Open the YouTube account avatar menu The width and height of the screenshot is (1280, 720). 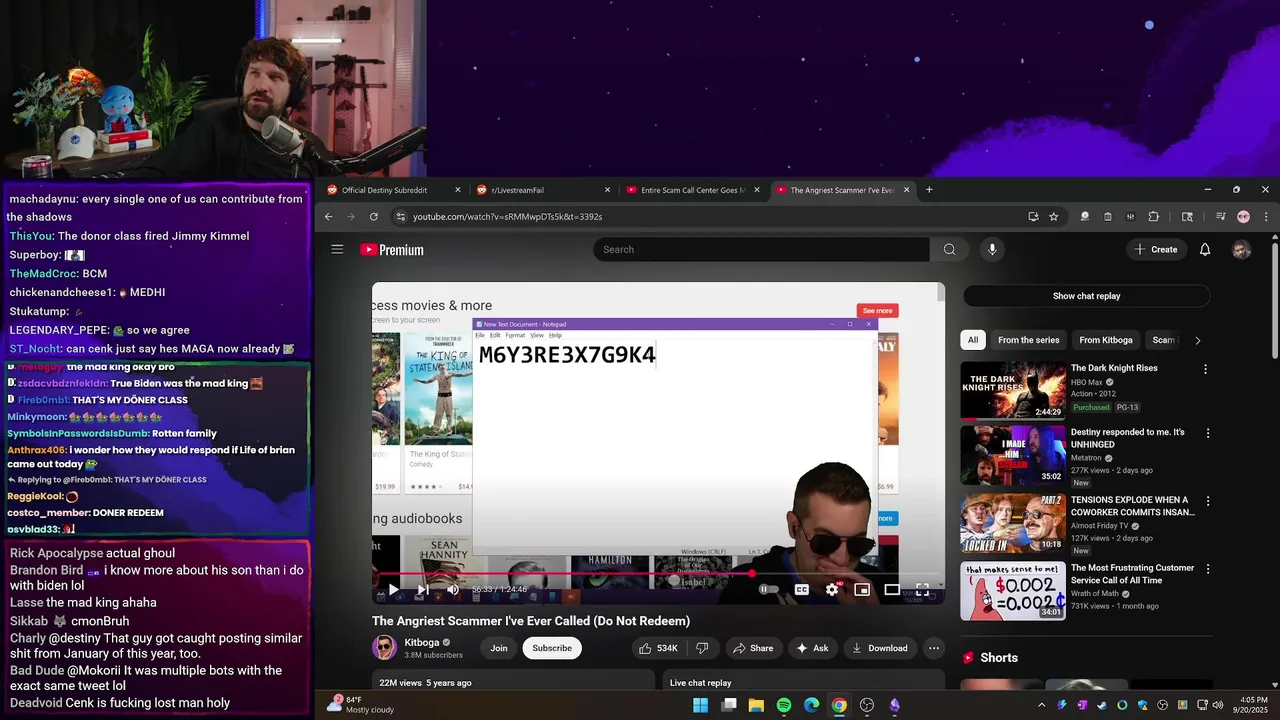[x=1241, y=249]
